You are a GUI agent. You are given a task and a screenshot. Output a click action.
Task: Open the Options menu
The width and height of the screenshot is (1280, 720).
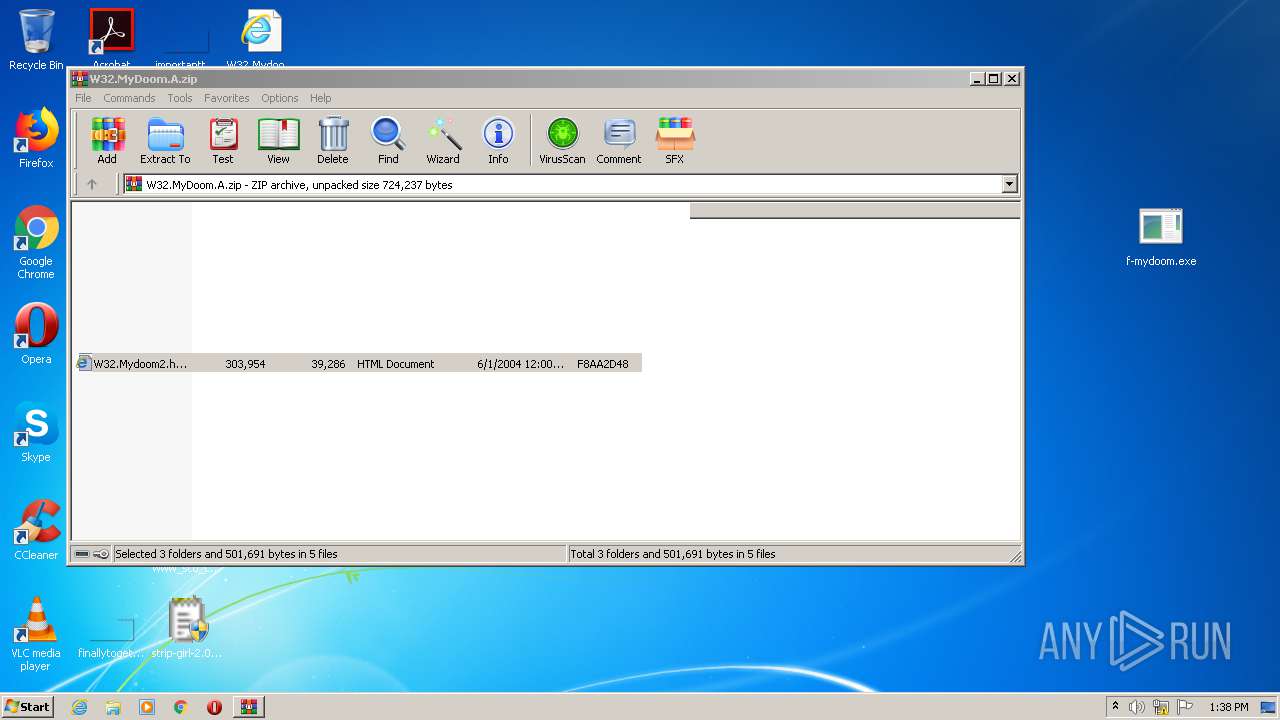click(x=280, y=98)
